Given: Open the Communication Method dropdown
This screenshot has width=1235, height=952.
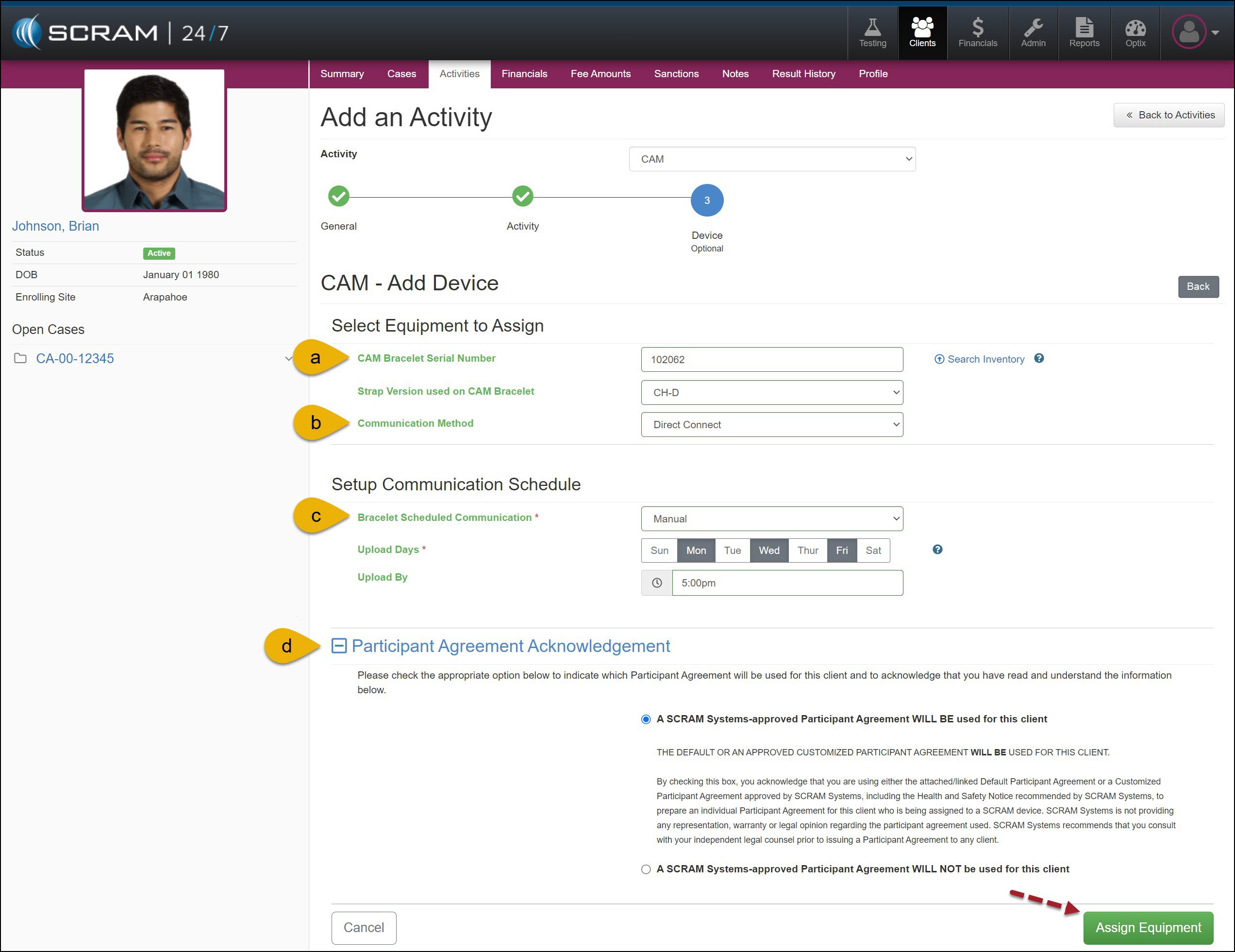Looking at the screenshot, I should (x=771, y=425).
